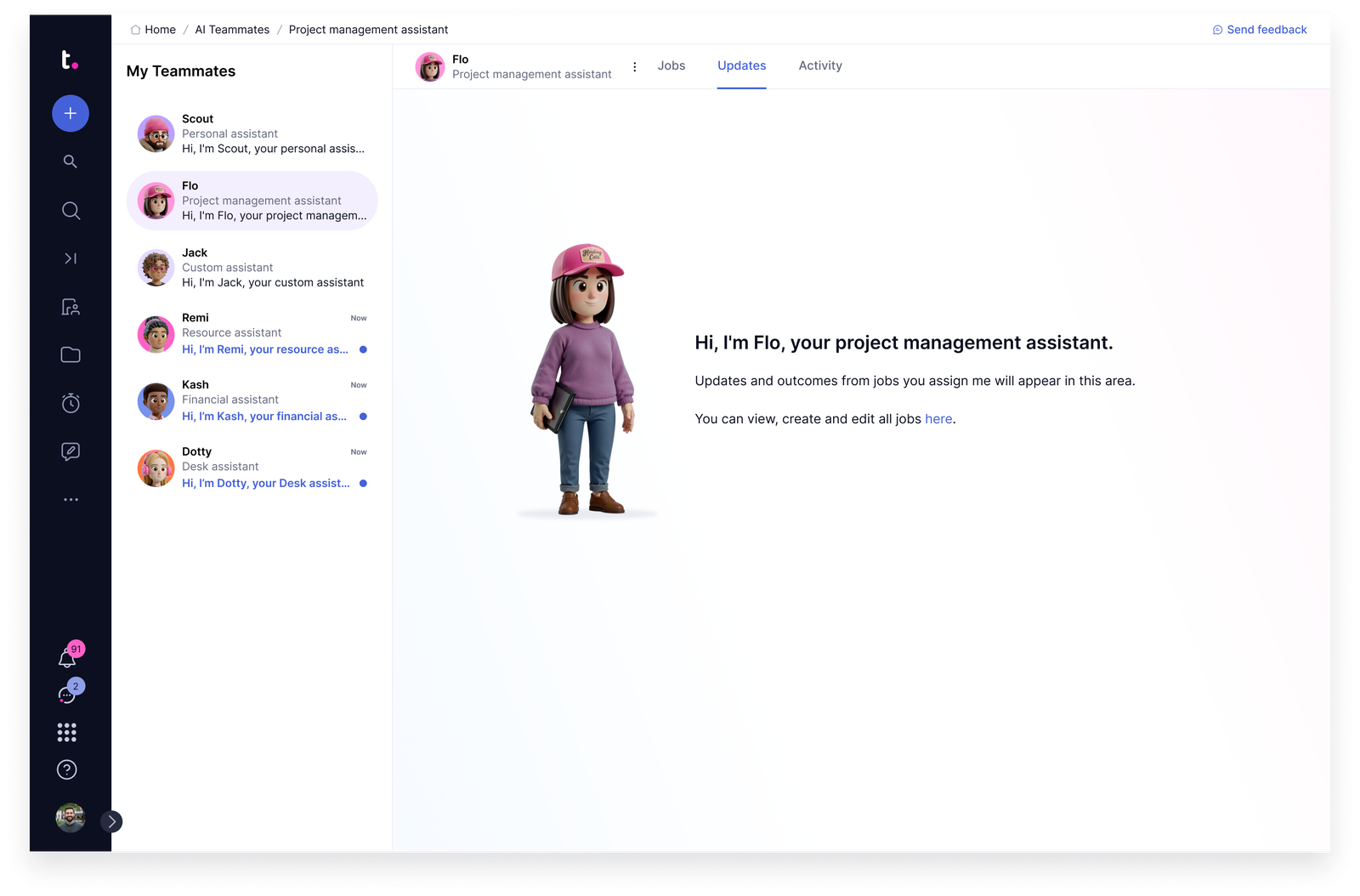Click the home icon in the breadcrumb
This screenshot has width=1360, height=896.
point(135,30)
